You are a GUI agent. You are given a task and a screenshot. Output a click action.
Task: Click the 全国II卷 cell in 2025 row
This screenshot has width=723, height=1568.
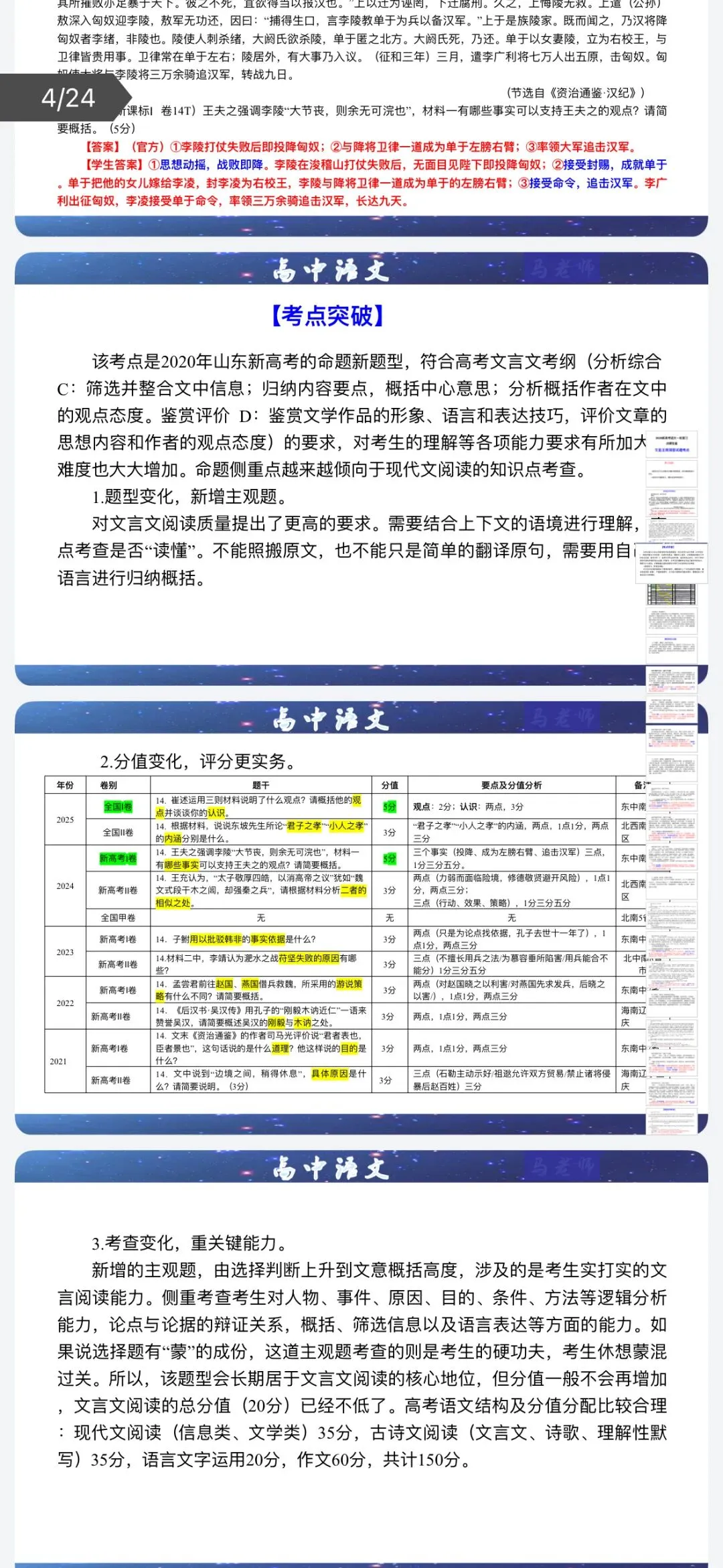pos(118,833)
